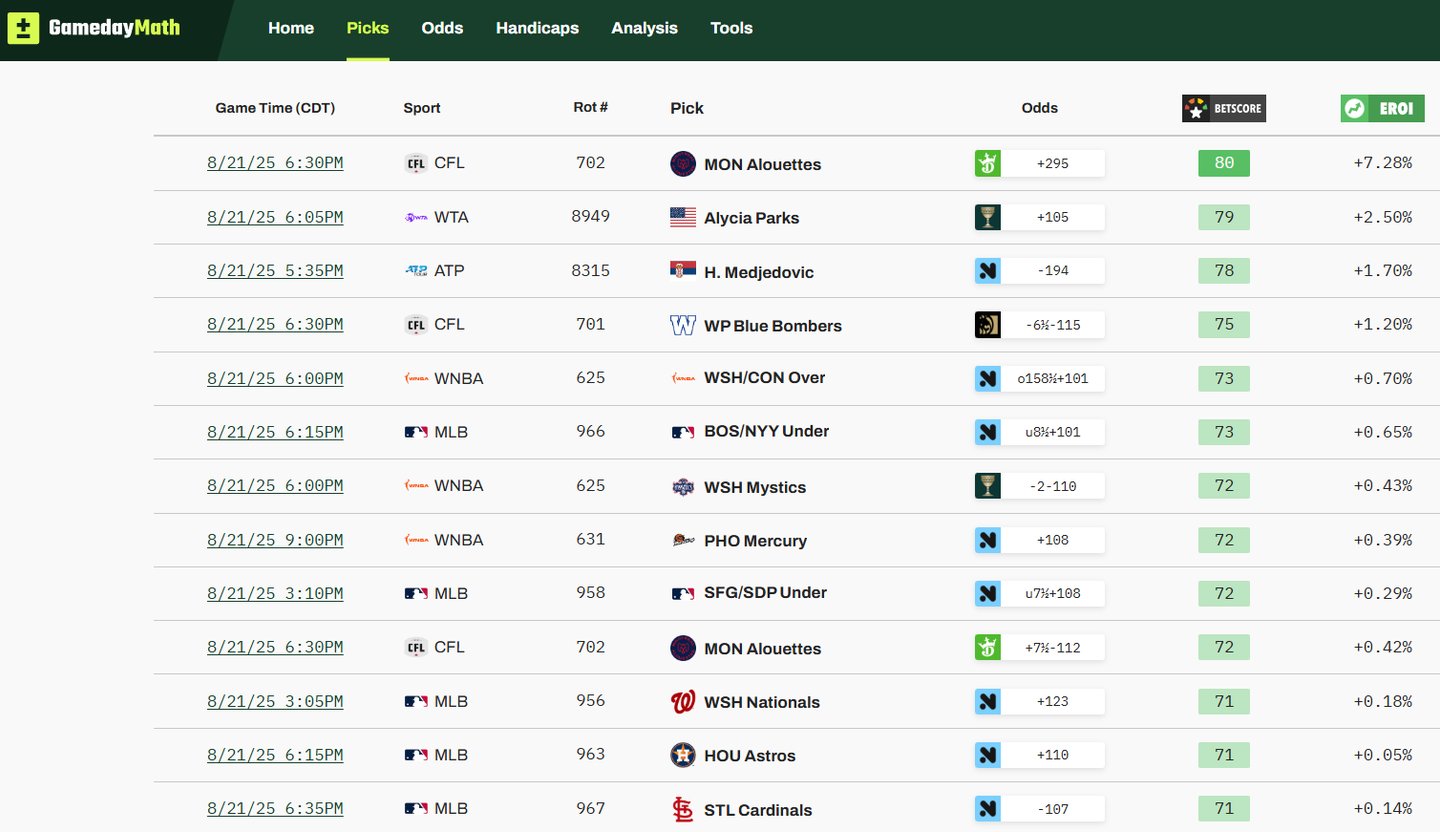The image size is (1440, 832).
Task: Click the Rot # column header
Action: point(591,107)
